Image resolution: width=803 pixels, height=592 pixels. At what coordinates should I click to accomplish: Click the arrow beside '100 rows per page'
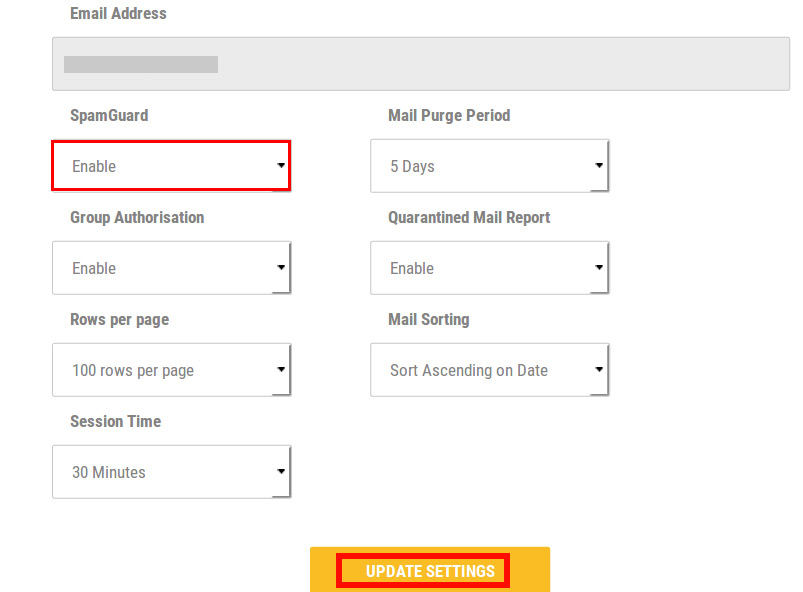coord(281,369)
